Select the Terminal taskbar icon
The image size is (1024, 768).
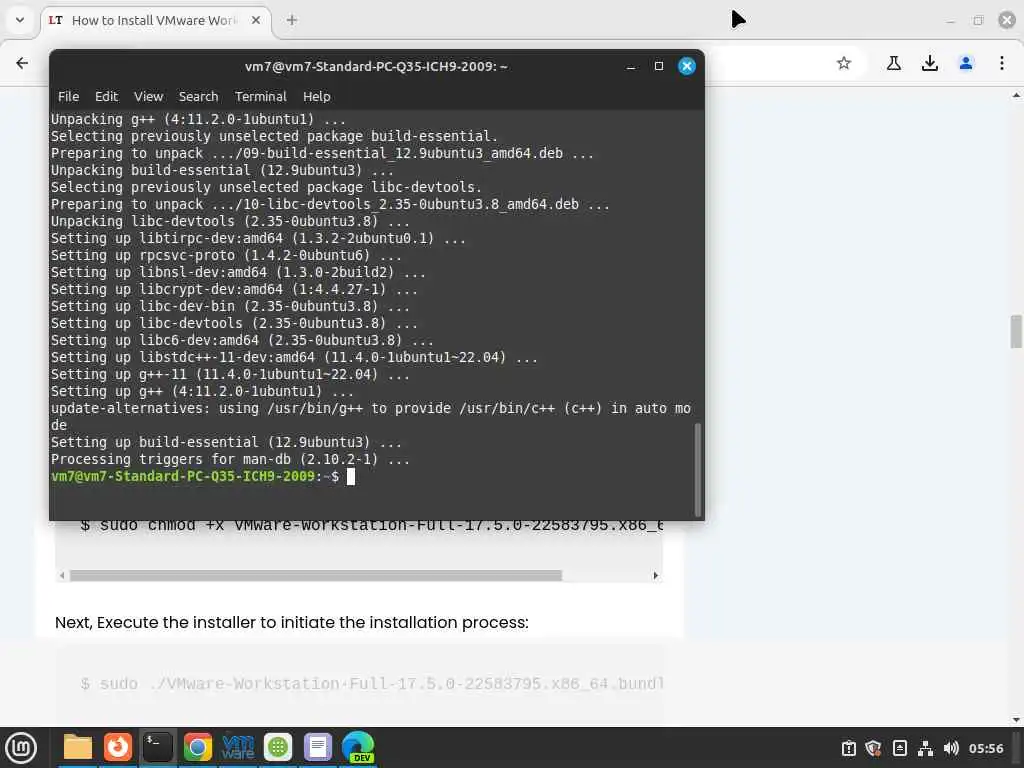158,747
